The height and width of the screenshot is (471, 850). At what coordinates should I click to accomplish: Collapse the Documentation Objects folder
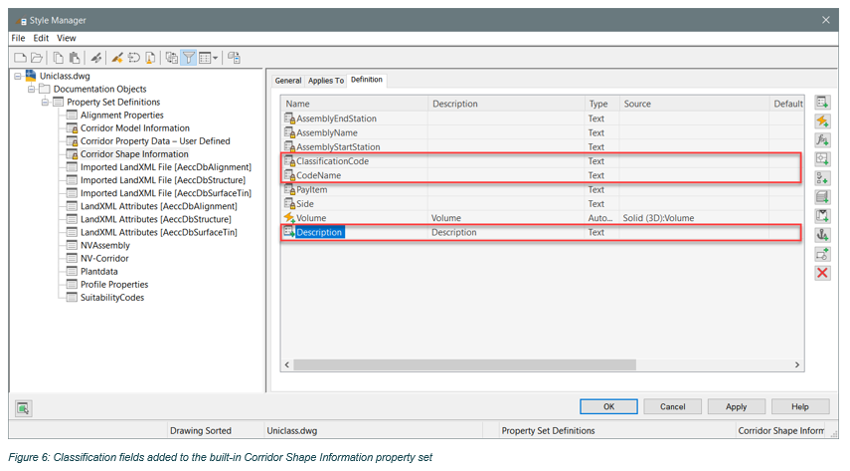31,89
